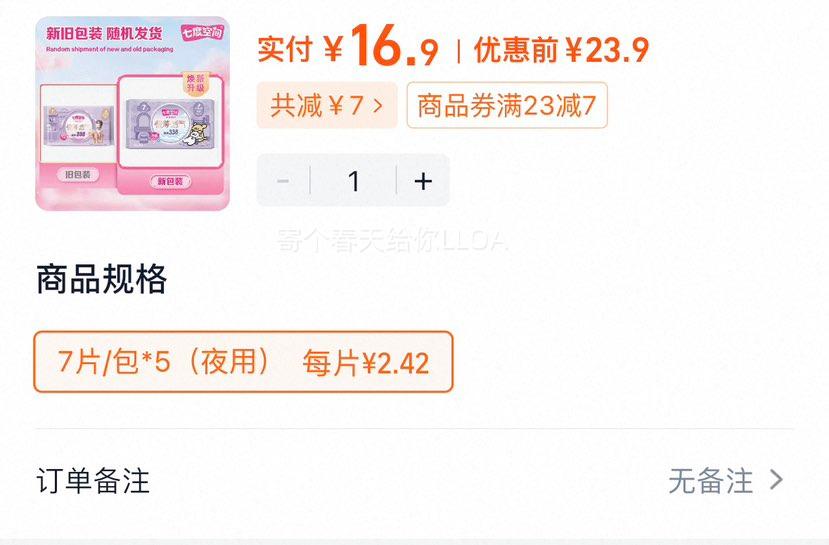The width and height of the screenshot is (829, 545).
Task: Decrease quantity with the minus button
Action: (283, 181)
